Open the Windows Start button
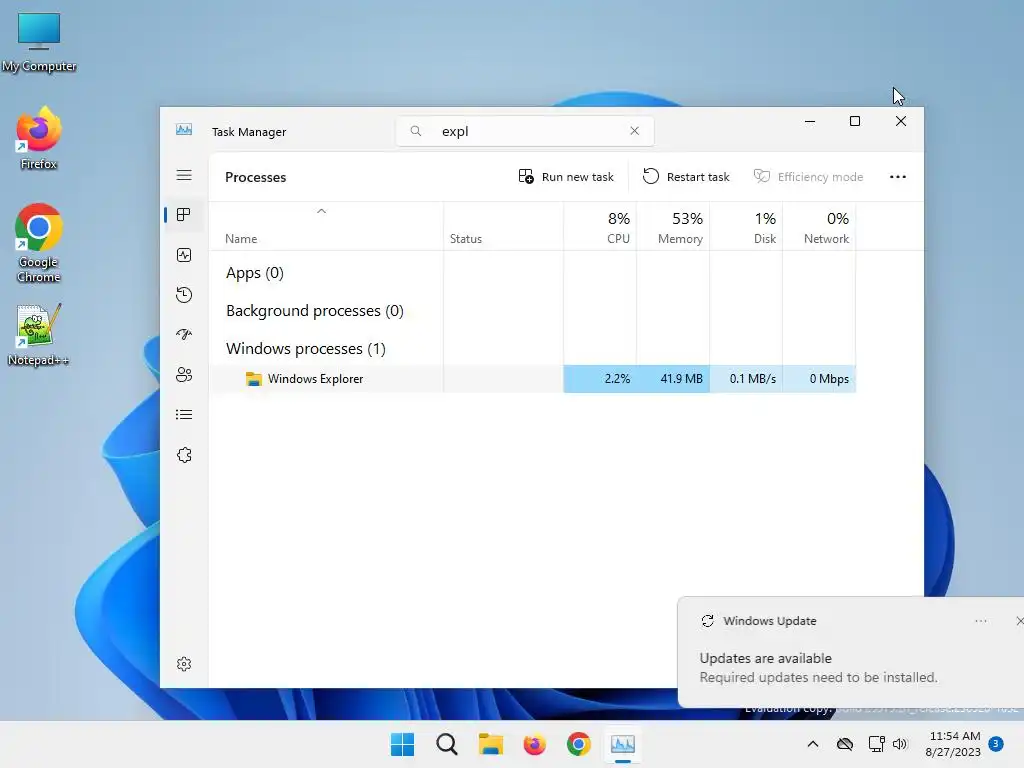 [402, 744]
